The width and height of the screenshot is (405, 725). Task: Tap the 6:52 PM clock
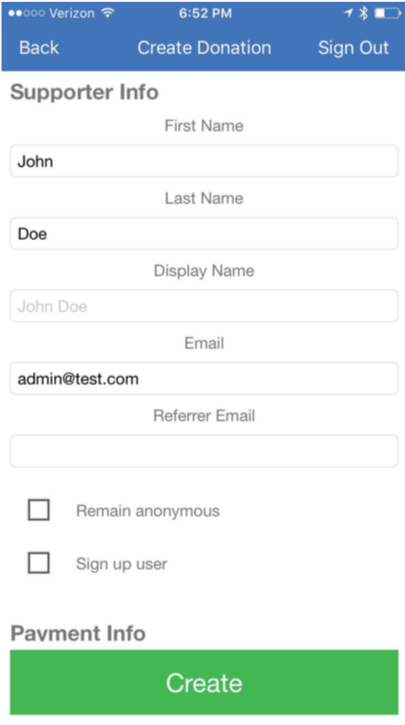pyautogui.click(x=205, y=13)
